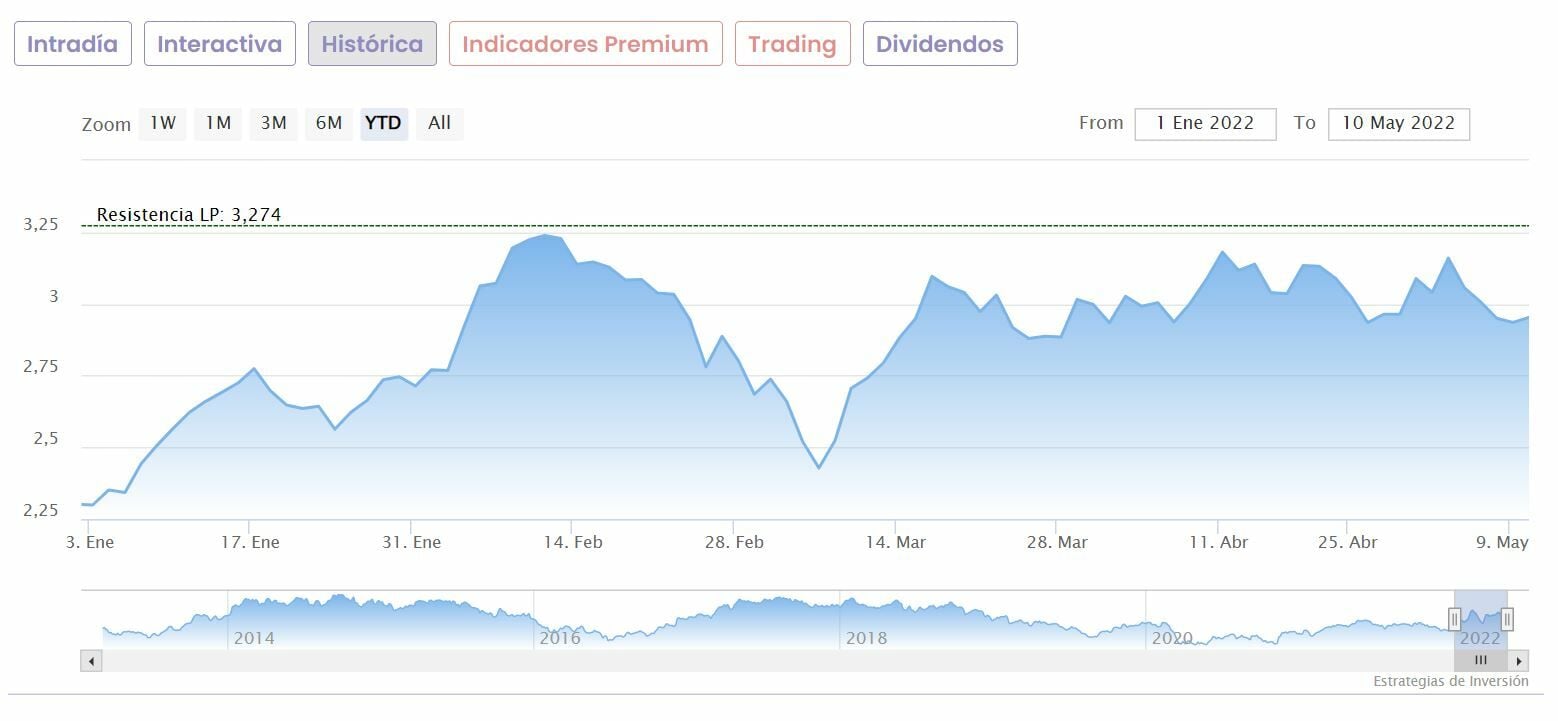1558x721 pixels.
Task: Click the YTD zoom button
Action: click(383, 123)
